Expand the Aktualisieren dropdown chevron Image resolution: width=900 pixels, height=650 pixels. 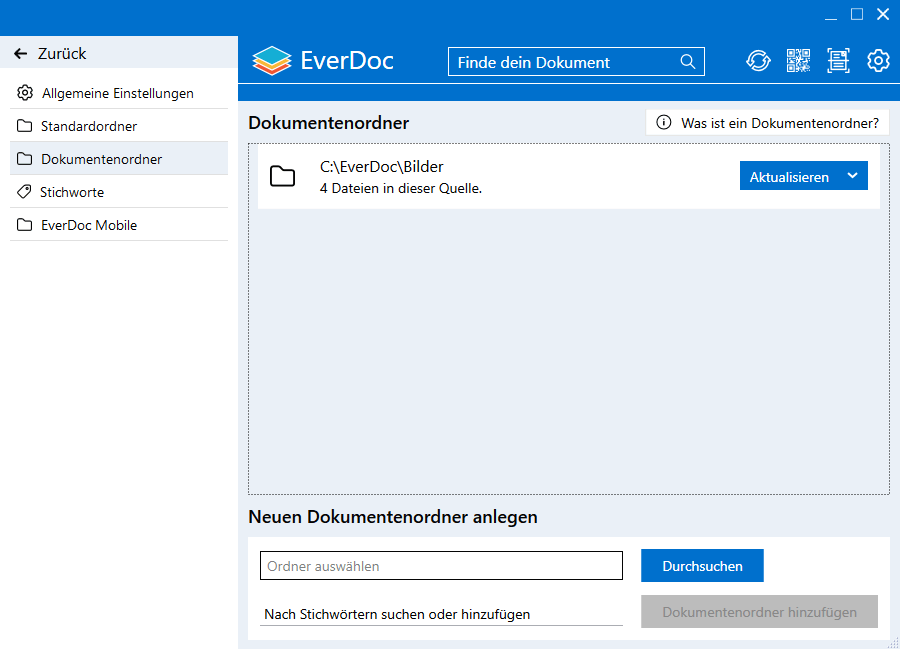click(x=854, y=175)
